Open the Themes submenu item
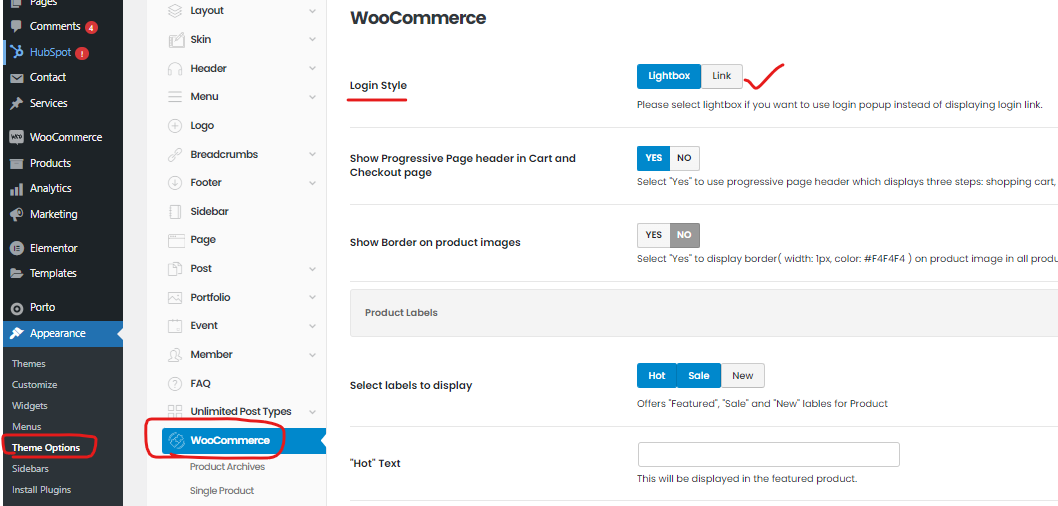This screenshot has height=506, width=1058. [29, 364]
